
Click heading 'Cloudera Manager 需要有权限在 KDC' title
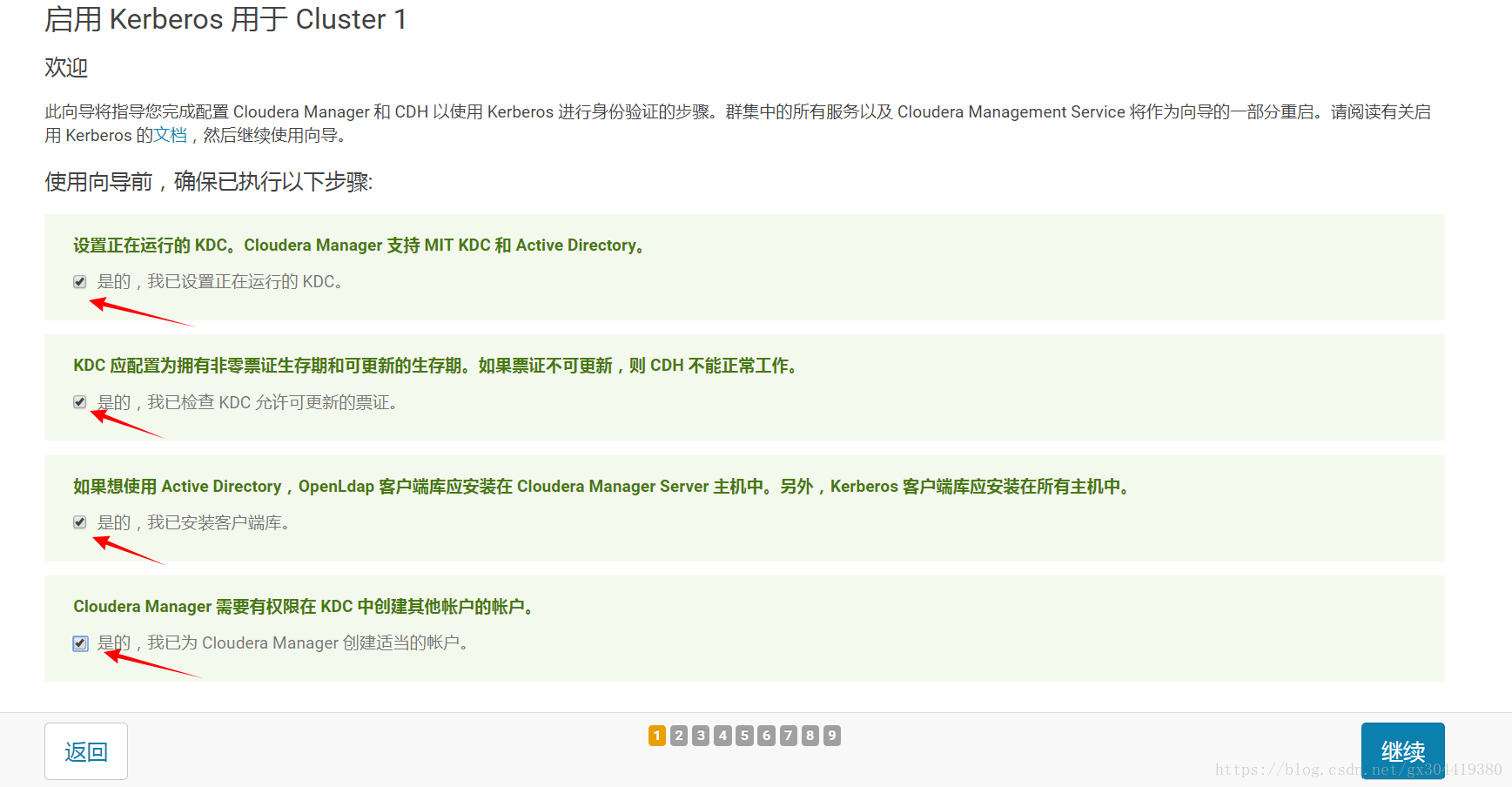coord(304,607)
